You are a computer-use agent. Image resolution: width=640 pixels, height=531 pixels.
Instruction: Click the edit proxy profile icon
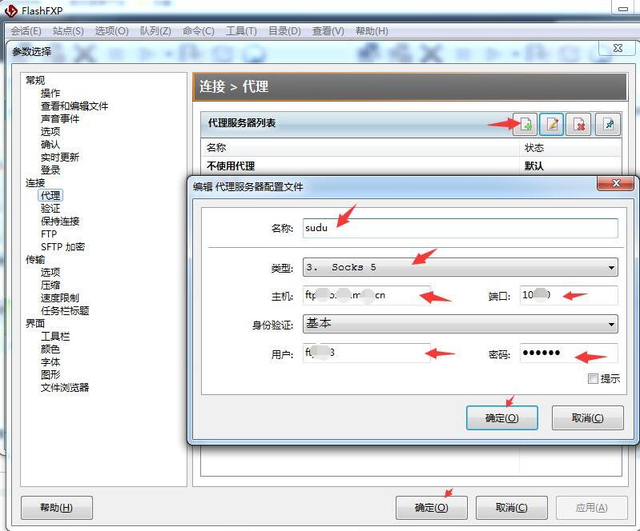click(551, 124)
